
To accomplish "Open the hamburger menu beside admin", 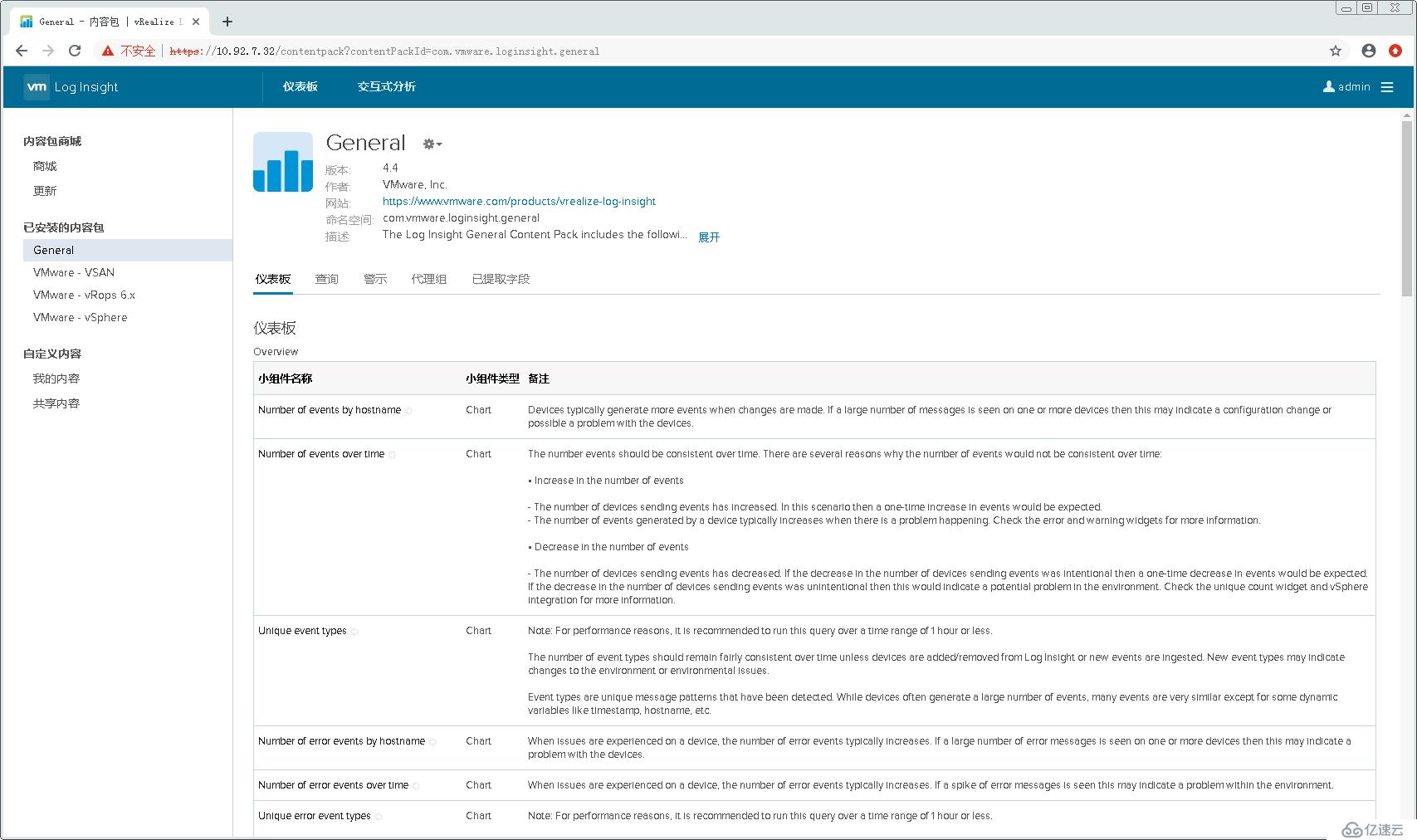I will tap(1387, 86).
